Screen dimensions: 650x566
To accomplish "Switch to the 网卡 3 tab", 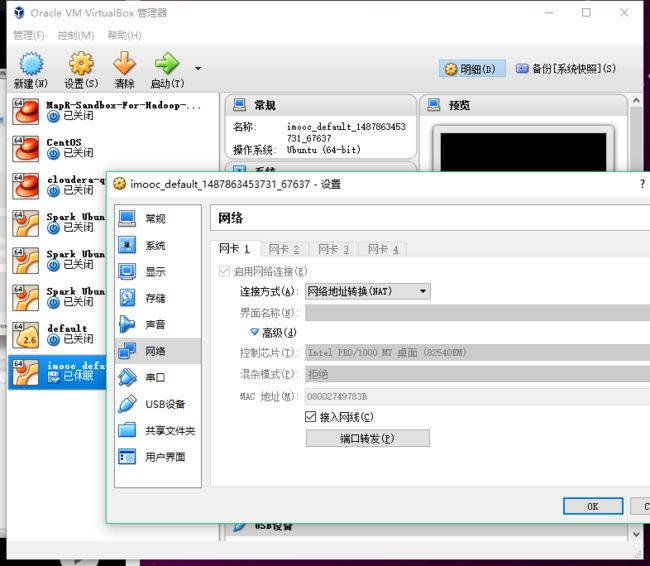I will click(x=334, y=249).
